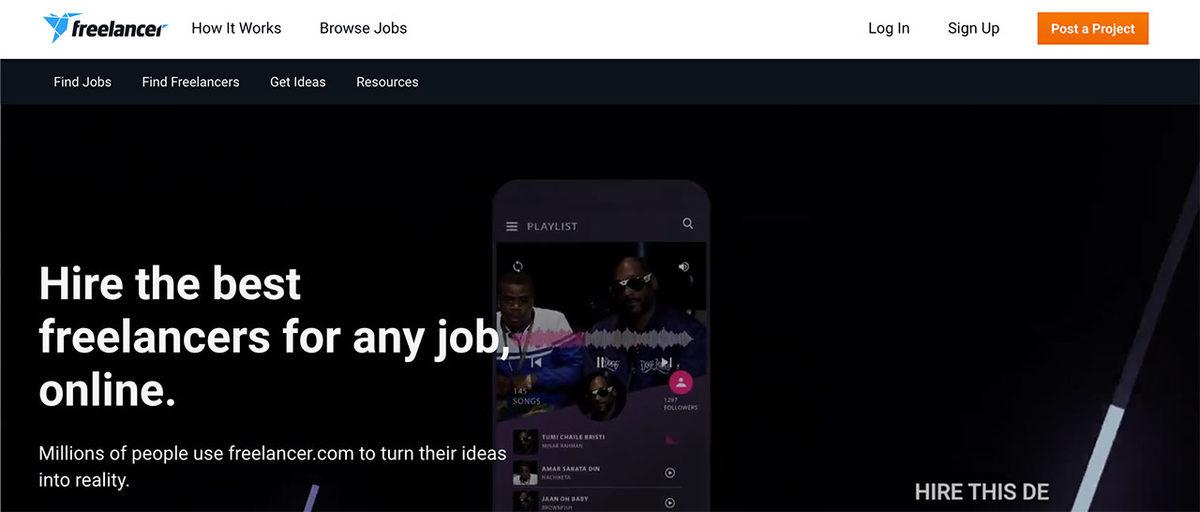1200x512 pixels.
Task: Click the pink follow user icon
Action: [x=681, y=382]
